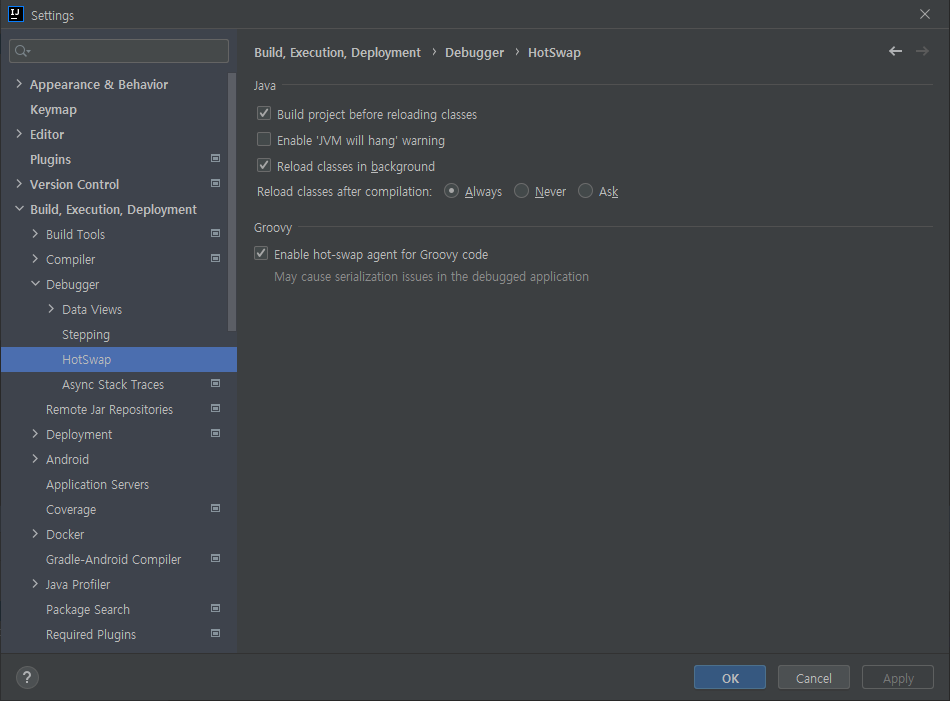Click the IntelliJ IDEA logo in title bar
This screenshot has width=950, height=701.
tap(15, 15)
